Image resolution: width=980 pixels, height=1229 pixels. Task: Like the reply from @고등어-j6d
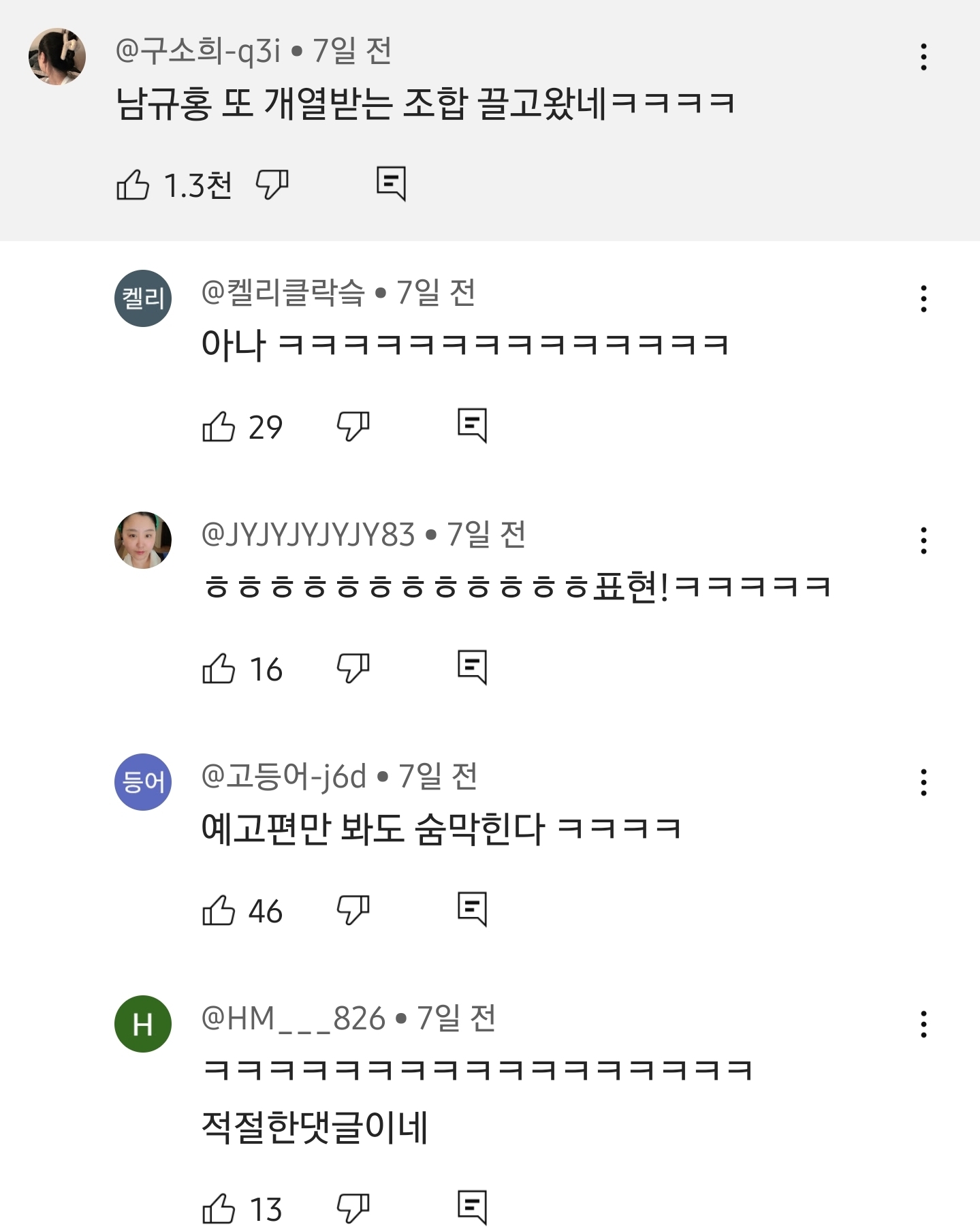pyautogui.click(x=219, y=910)
